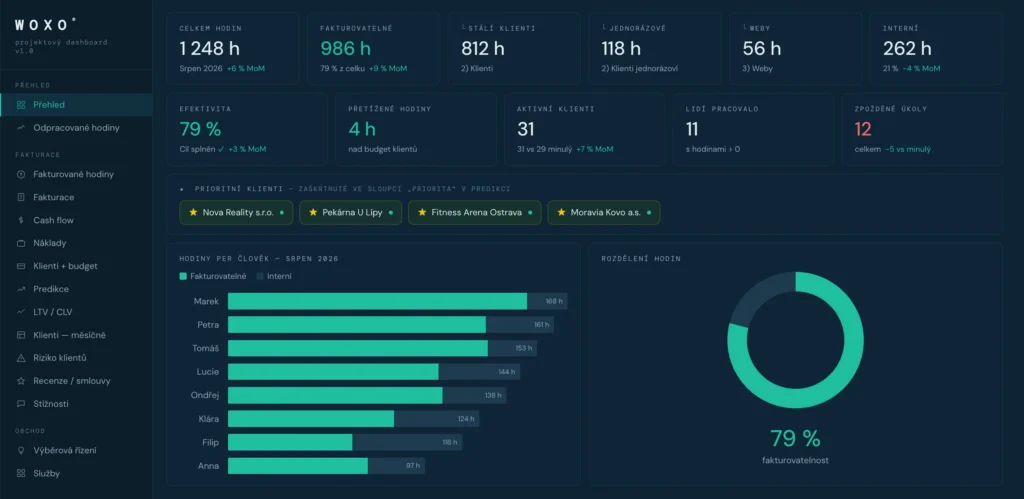Click the Fakturace document icon

[x=21, y=197]
